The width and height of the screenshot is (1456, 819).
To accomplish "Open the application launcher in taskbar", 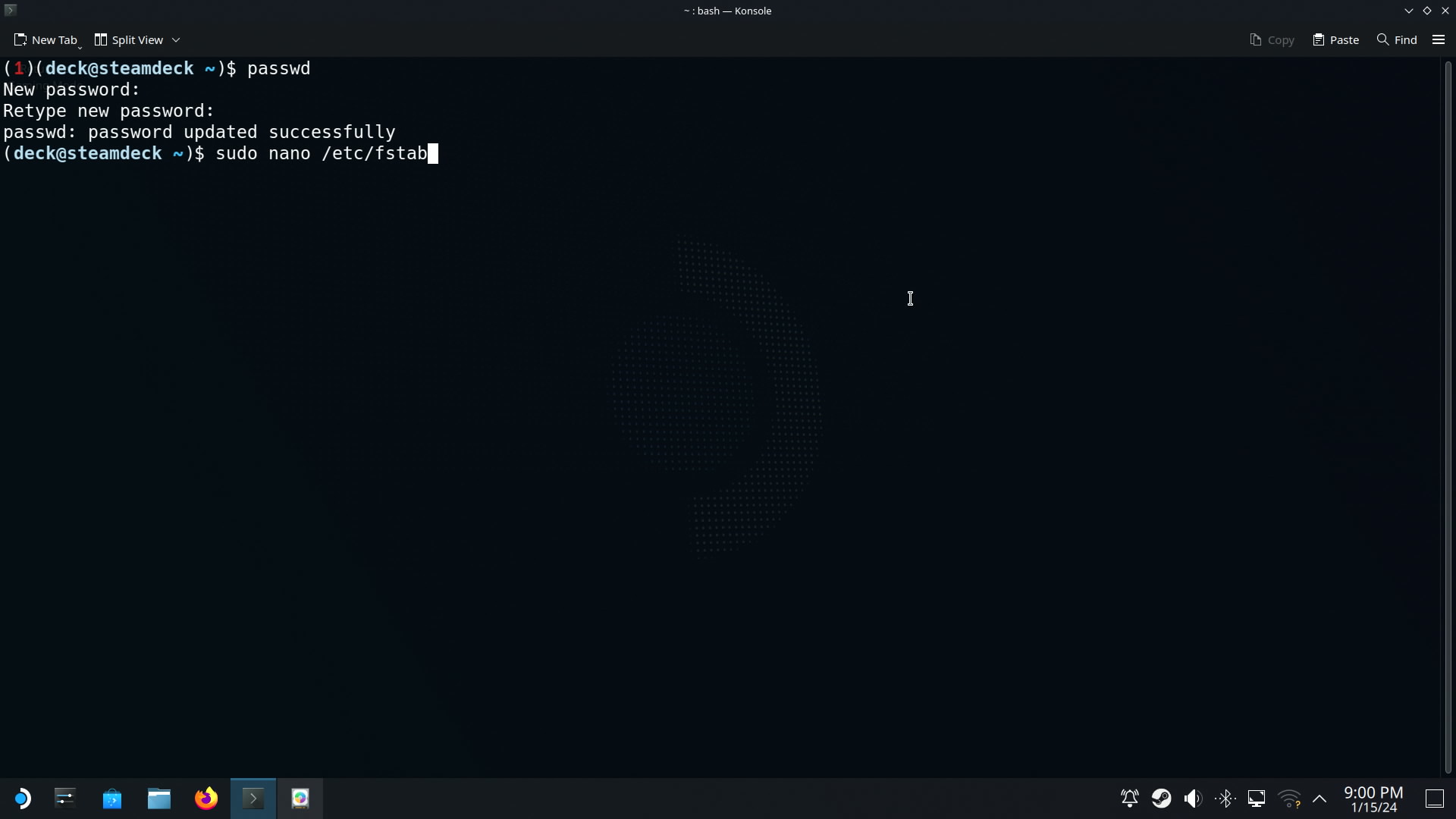I will [x=22, y=799].
